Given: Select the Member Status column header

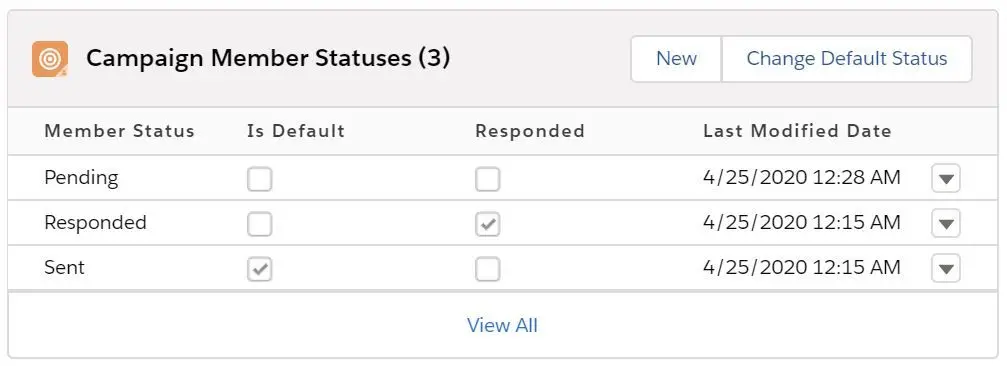Looking at the screenshot, I should (x=119, y=131).
